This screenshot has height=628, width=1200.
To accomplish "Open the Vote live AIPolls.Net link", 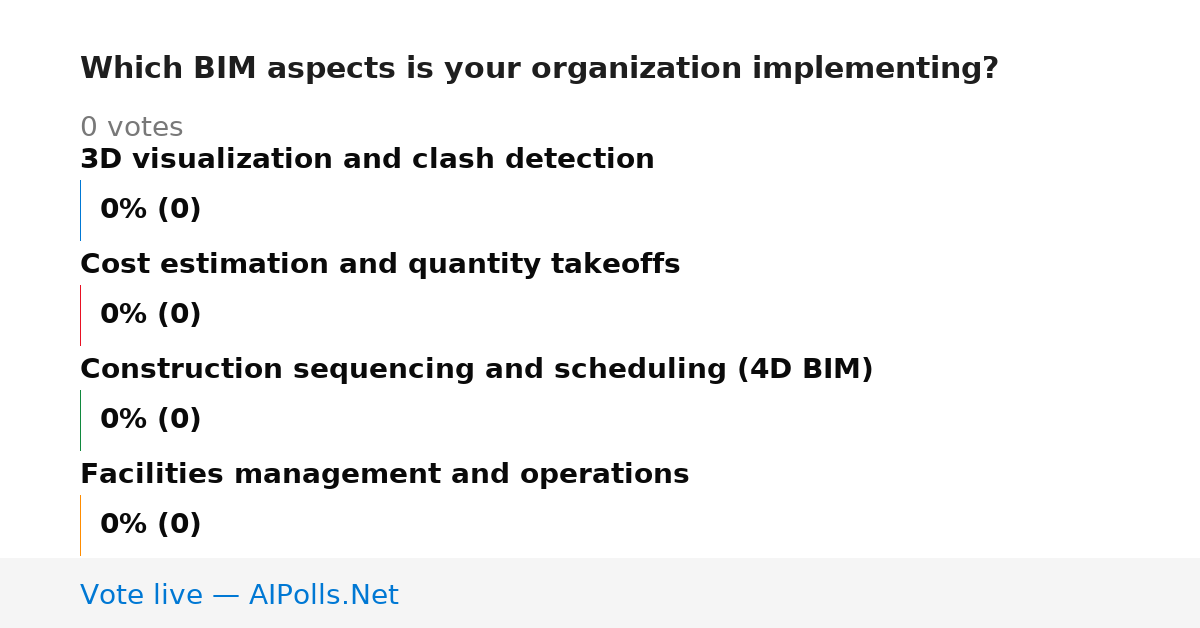I will [239, 595].
